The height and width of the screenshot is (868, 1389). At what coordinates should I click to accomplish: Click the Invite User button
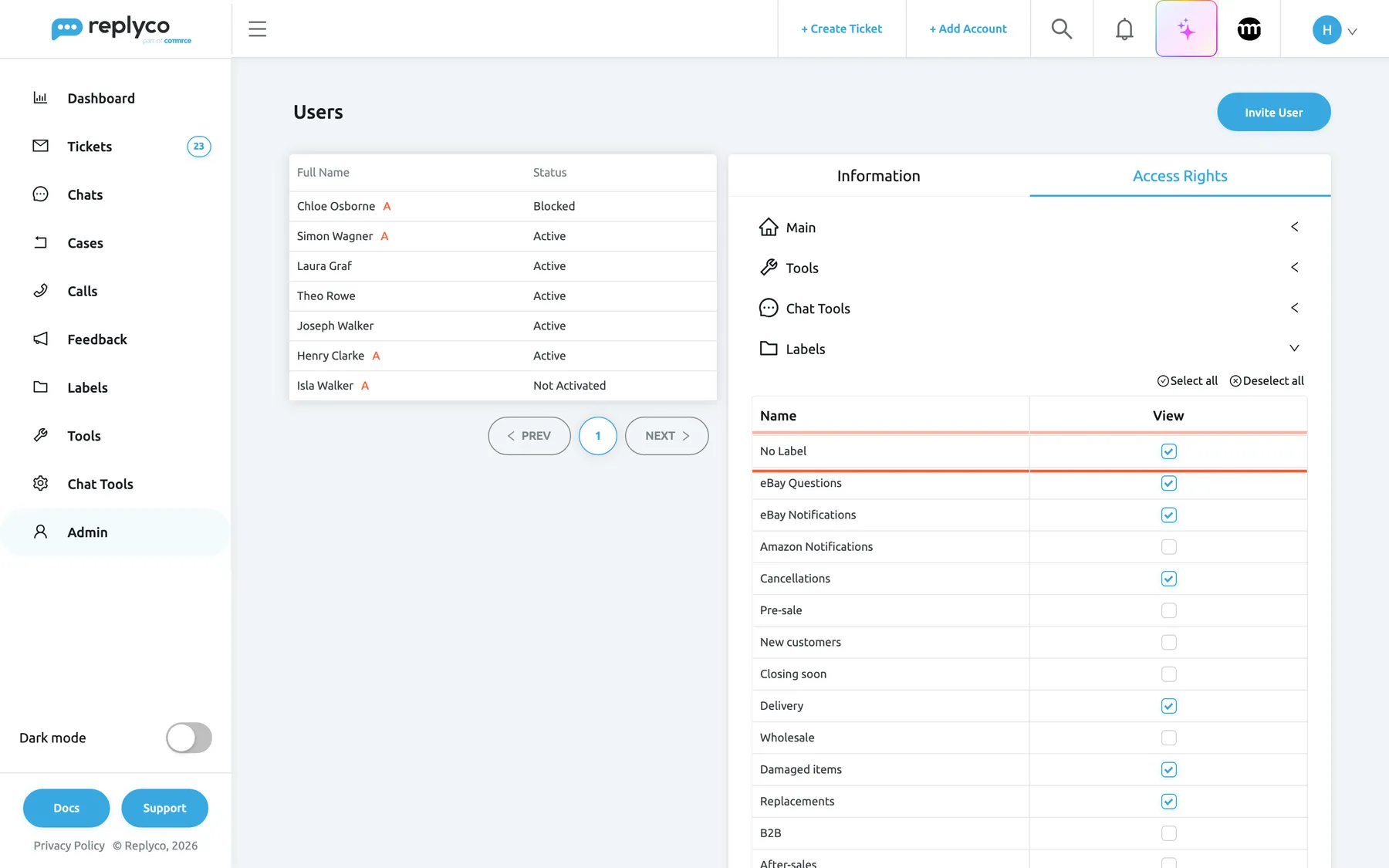point(1273,112)
